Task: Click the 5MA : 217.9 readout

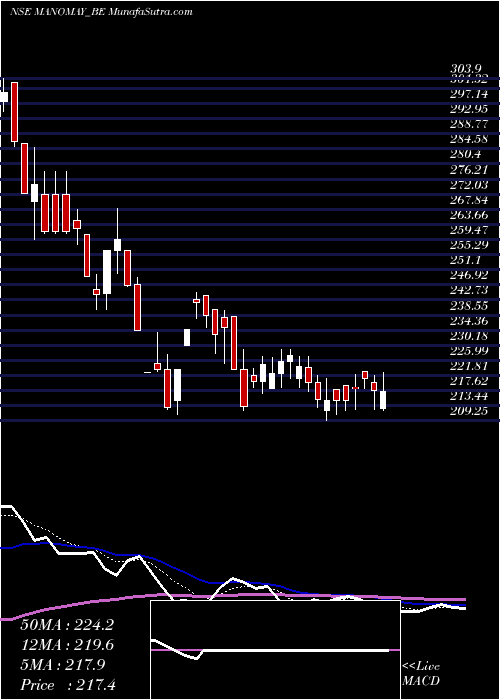Action: tap(62, 665)
